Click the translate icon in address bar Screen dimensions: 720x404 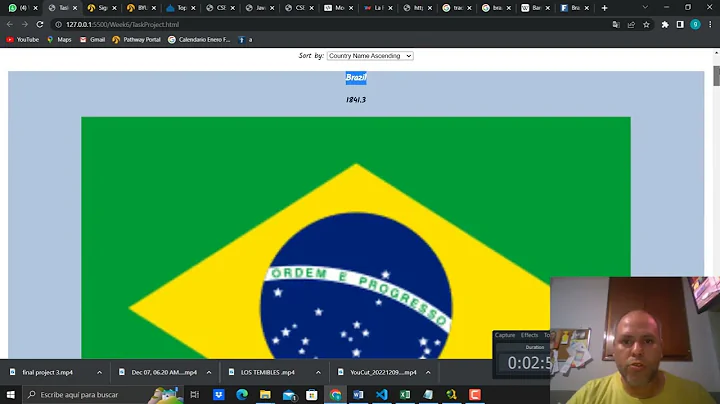point(616,24)
